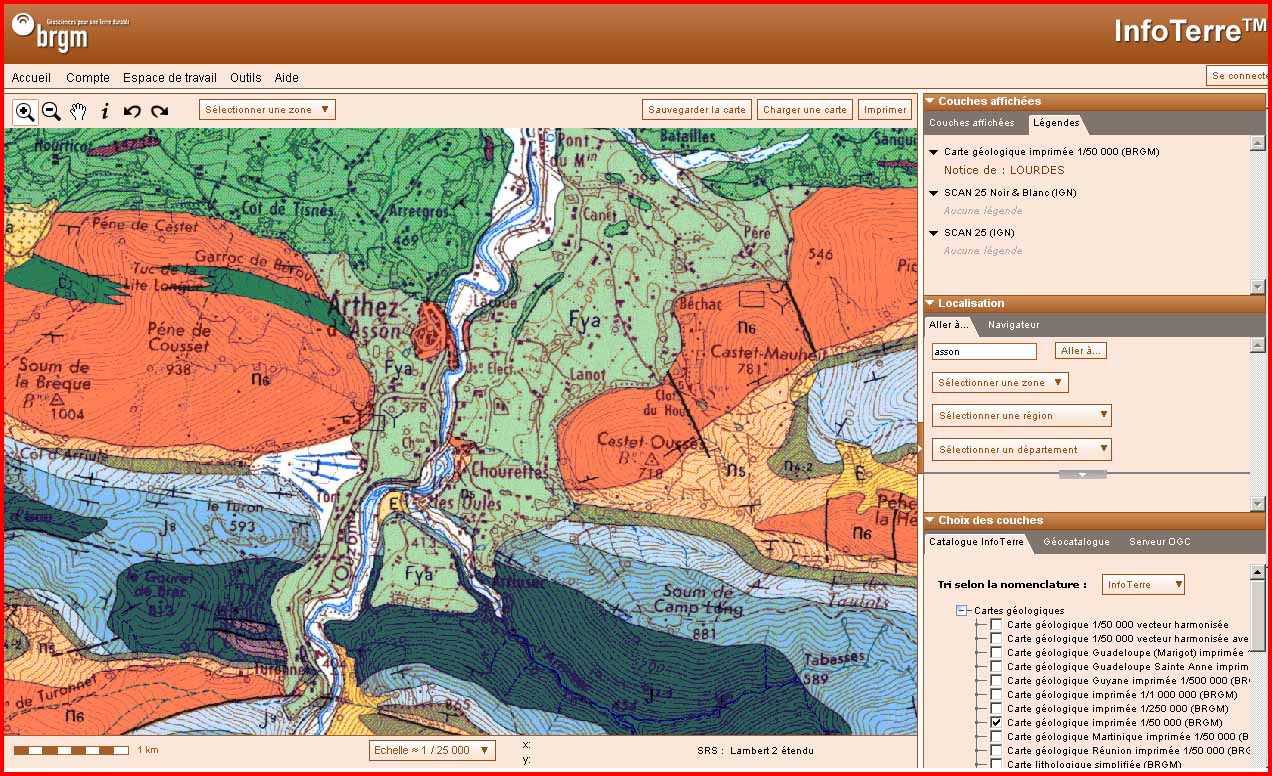Click Charger une carte button
This screenshot has height=776, width=1272.
pyautogui.click(x=805, y=110)
